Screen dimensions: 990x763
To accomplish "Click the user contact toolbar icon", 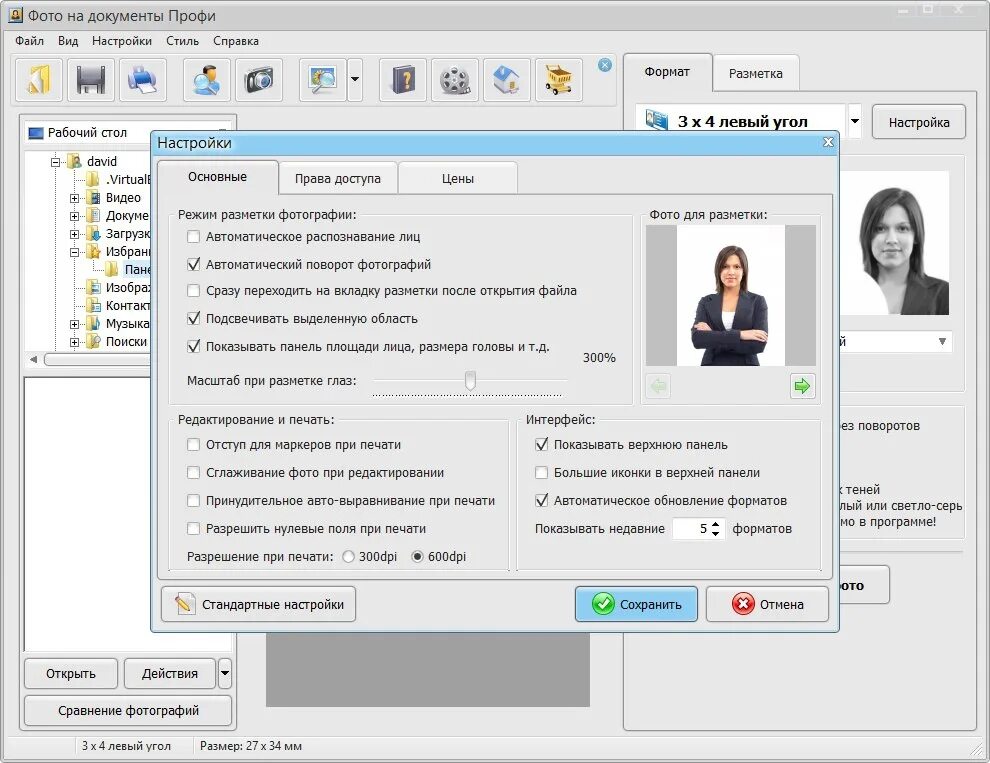I will (x=206, y=80).
